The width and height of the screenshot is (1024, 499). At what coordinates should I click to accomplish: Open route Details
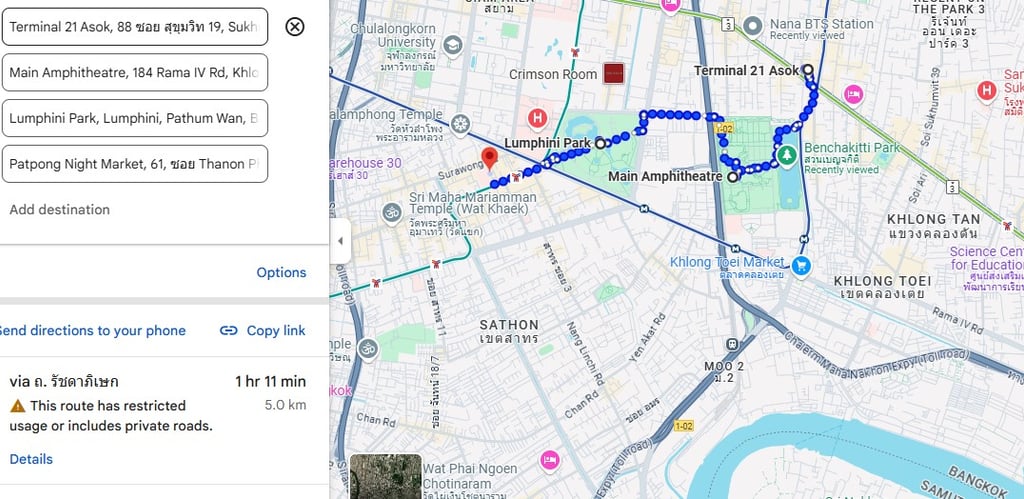coord(31,459)
